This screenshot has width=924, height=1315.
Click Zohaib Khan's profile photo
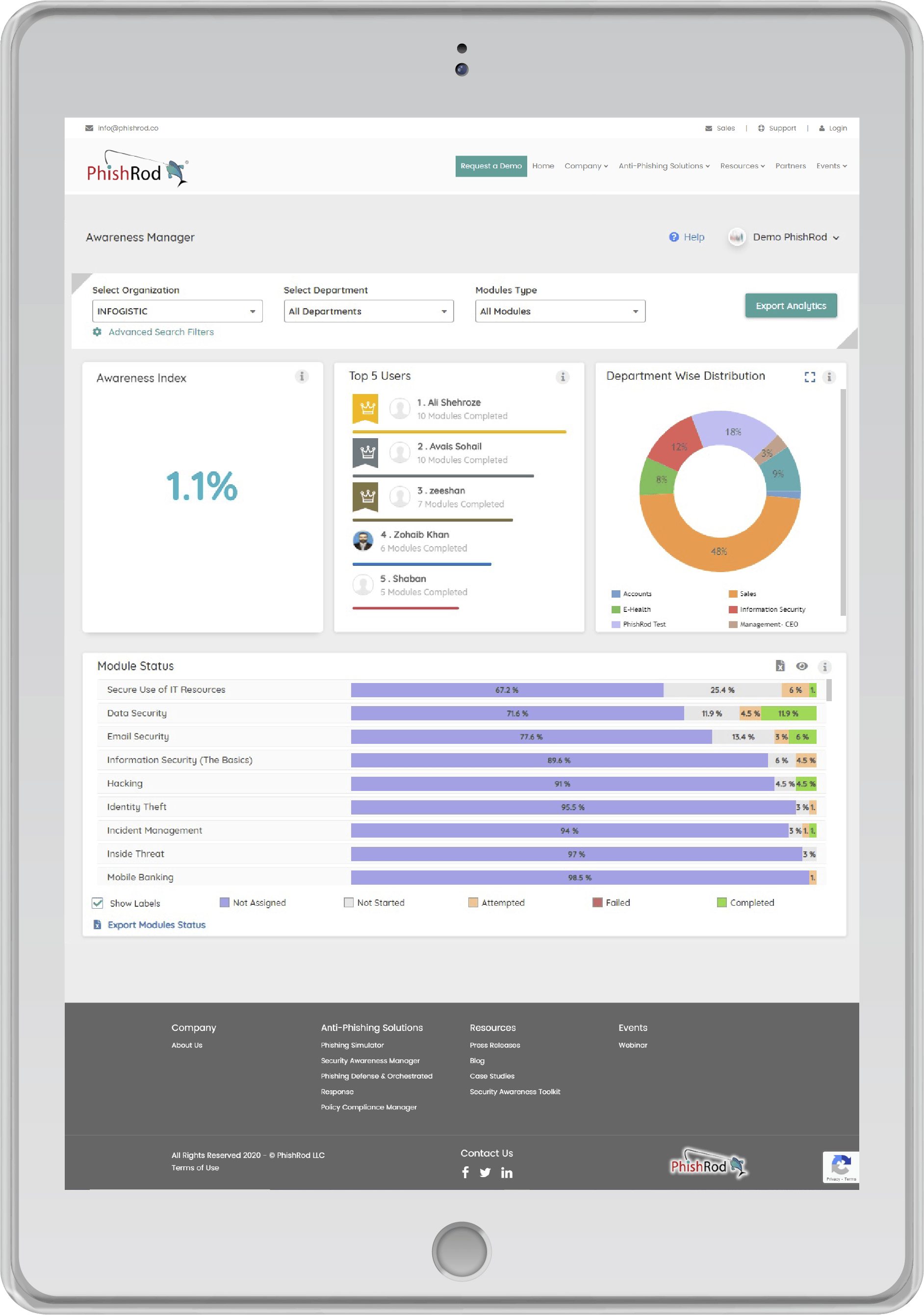click(x=363, y=541)
